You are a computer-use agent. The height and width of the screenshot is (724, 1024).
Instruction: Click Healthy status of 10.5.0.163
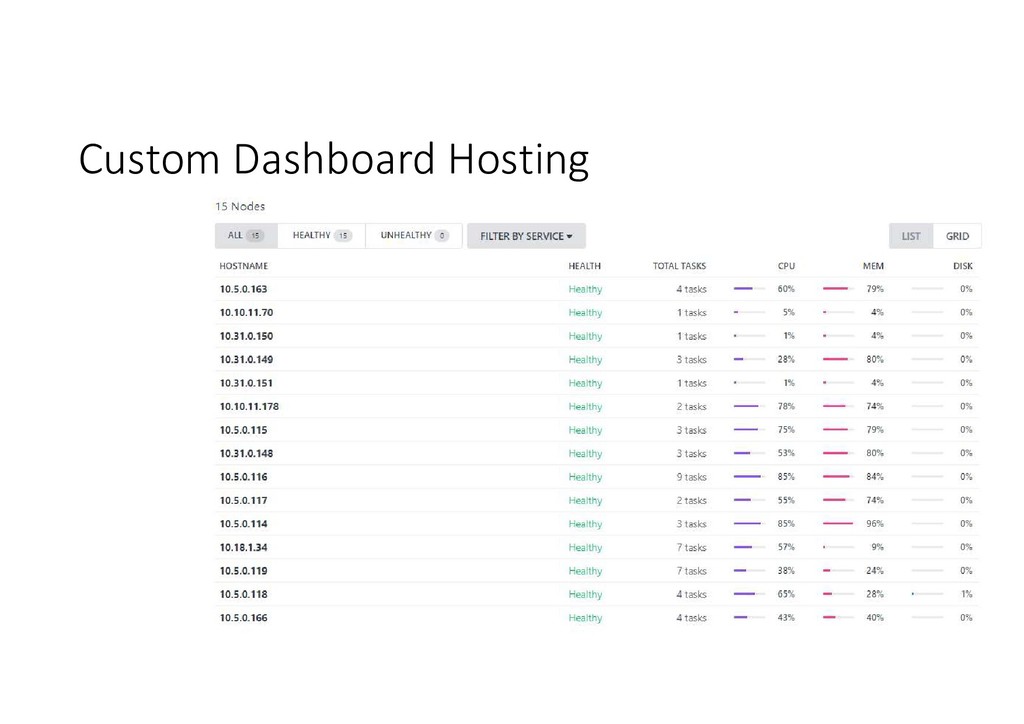(x=585, y=289)
